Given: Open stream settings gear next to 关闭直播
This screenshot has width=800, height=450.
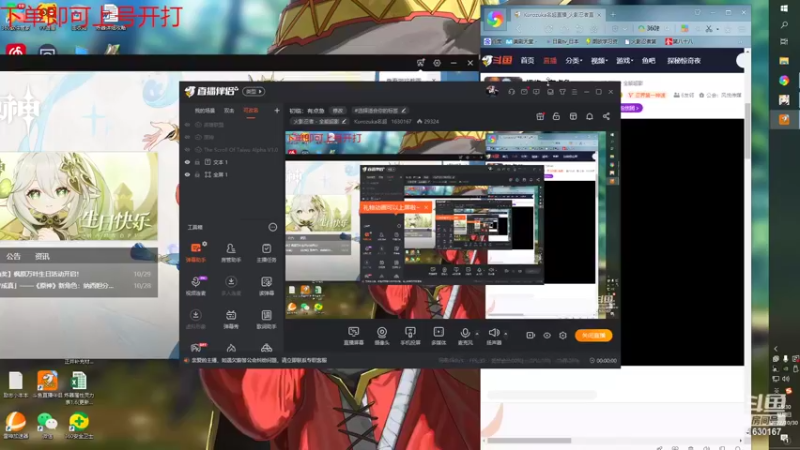Looking at the screenshot, I should click(563, 335).
